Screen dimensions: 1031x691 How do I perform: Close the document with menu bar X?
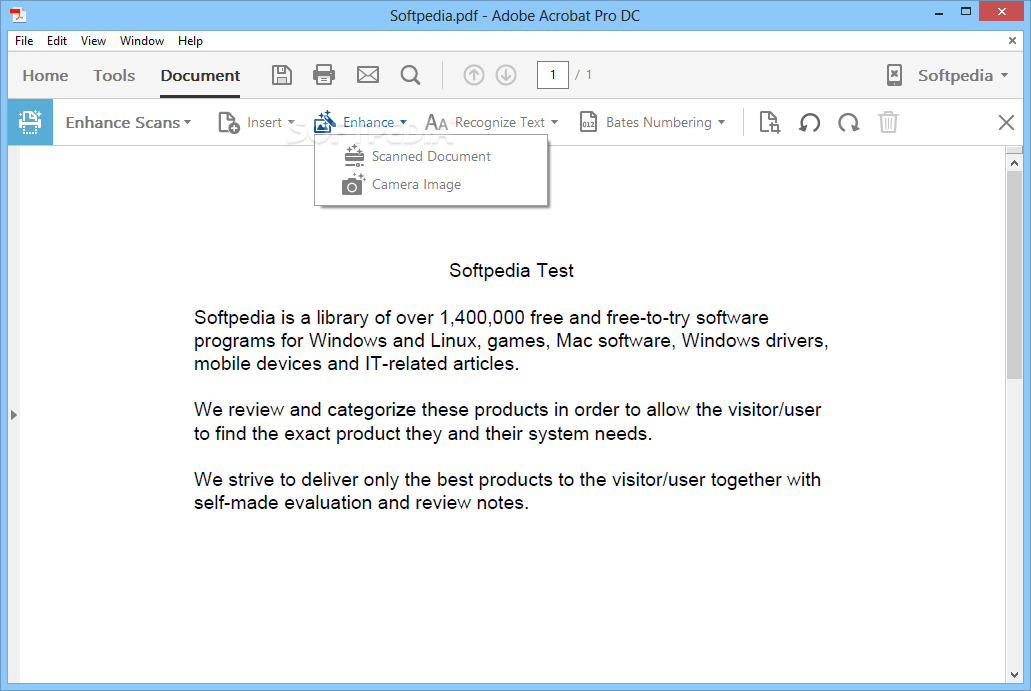pyautogui.click(x=1012, y=41)
